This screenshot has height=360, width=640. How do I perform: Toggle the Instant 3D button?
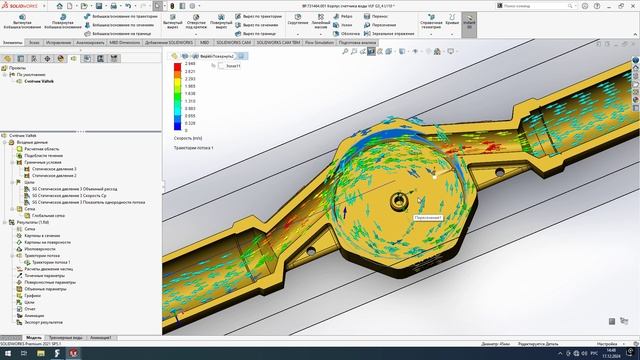point(469,24)
